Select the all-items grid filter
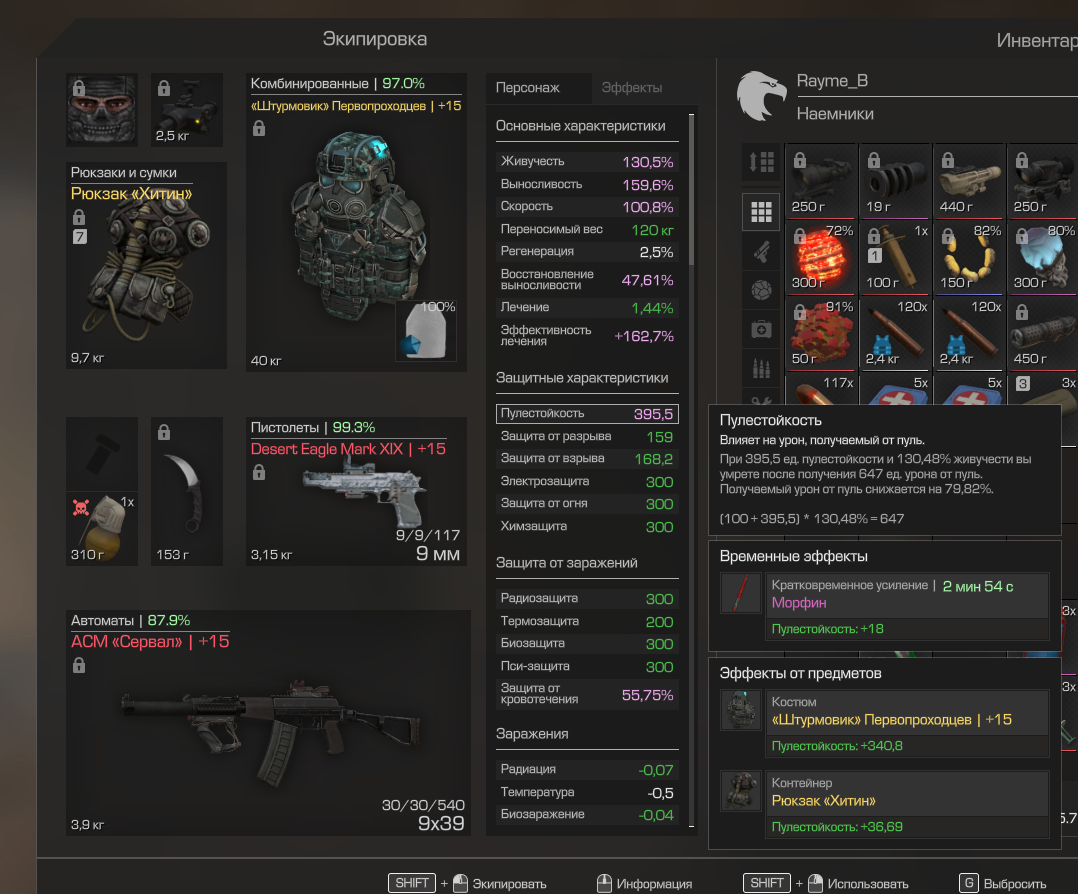 pos(762,212)
